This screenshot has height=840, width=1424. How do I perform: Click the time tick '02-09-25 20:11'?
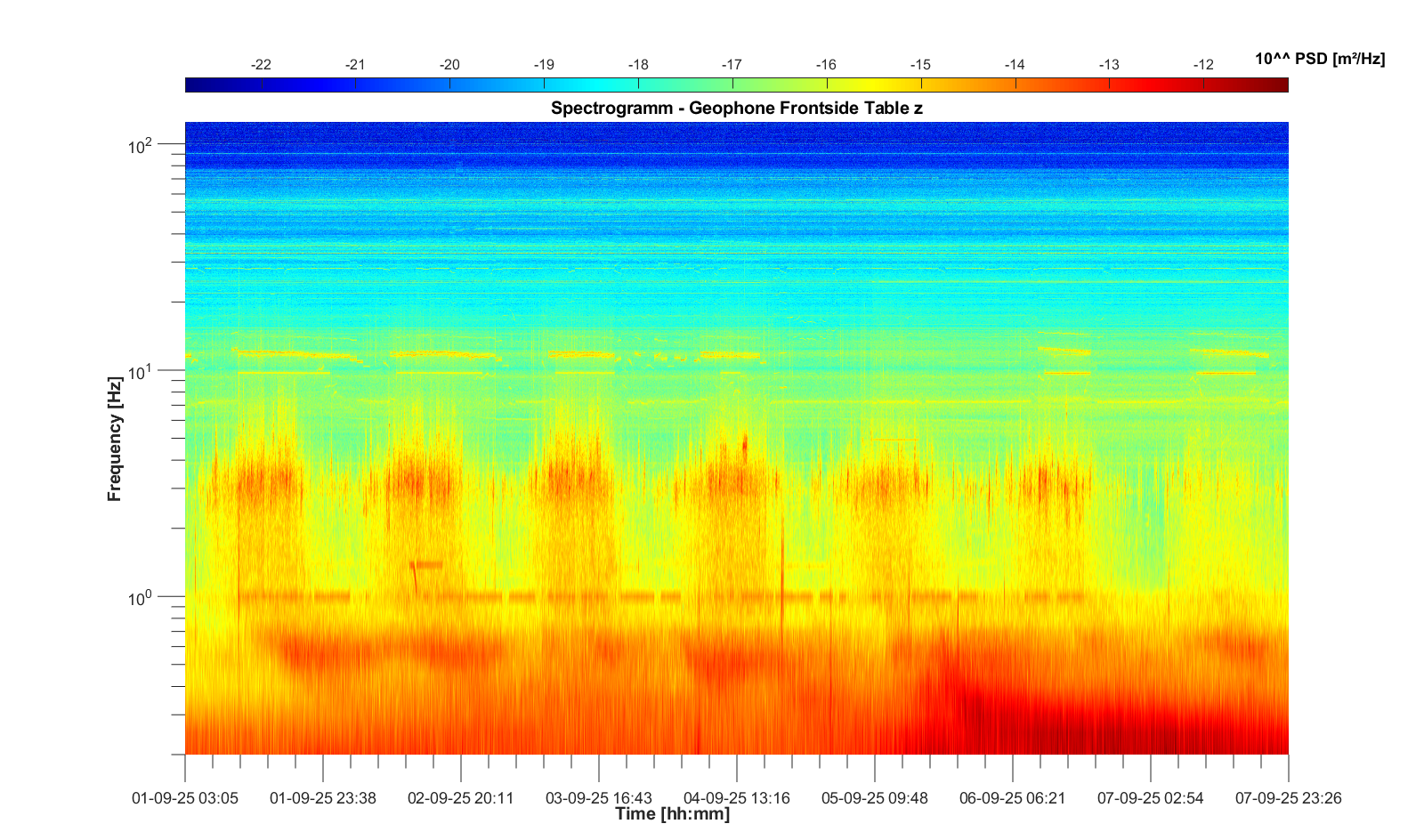tap(460, 798)
